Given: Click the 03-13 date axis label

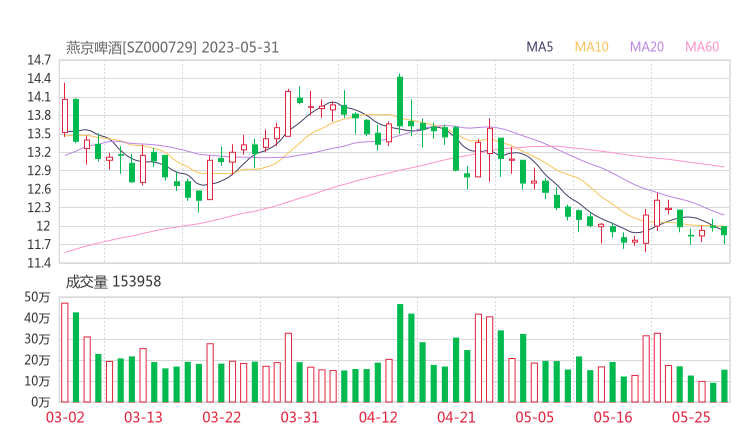Looking at the screenshot, I should pos(143,417).
